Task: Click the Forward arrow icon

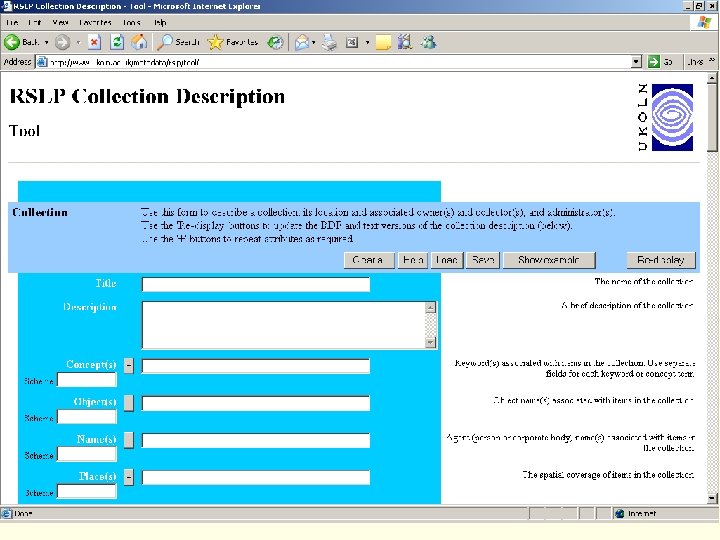Action: [x=62, y=42]
